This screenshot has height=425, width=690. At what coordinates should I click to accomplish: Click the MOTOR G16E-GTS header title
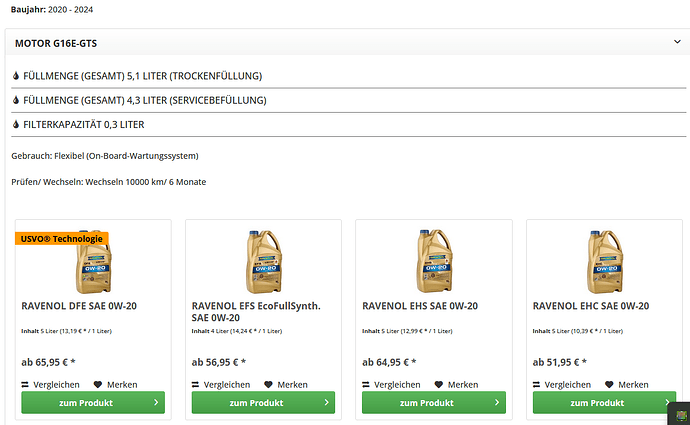(x=56, y=44)
